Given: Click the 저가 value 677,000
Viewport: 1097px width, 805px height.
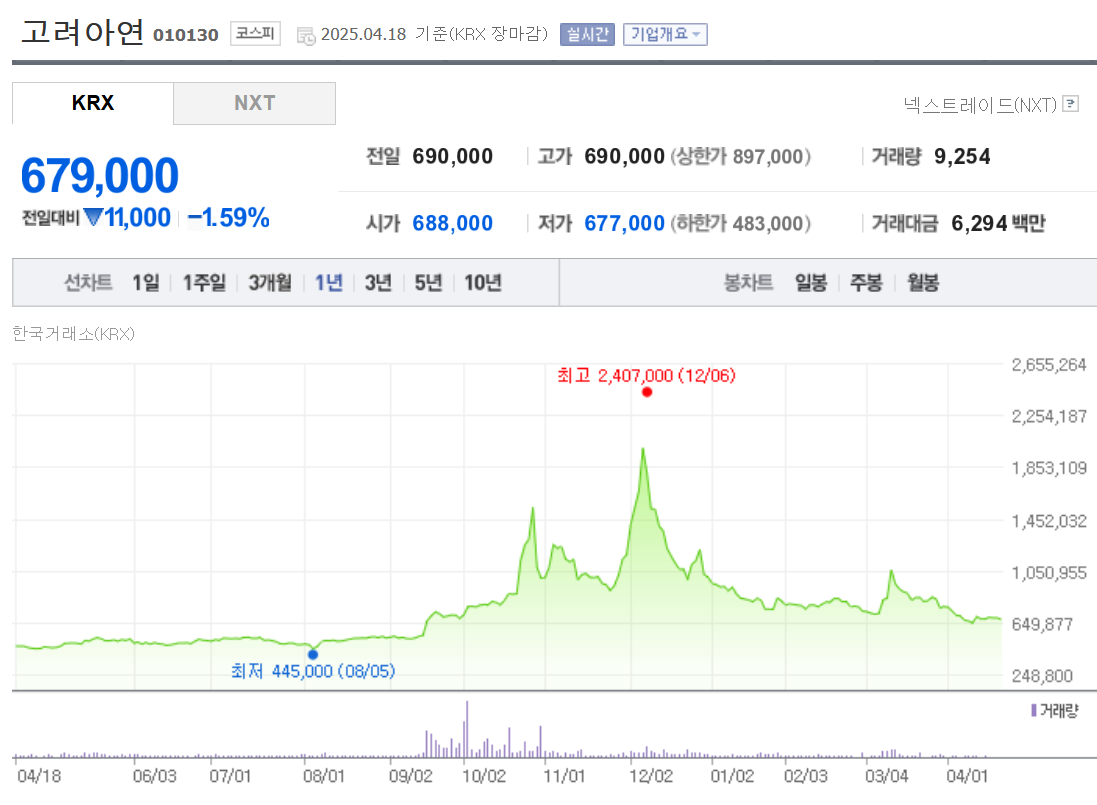Looking at the screenshot, I should (625, 223).
